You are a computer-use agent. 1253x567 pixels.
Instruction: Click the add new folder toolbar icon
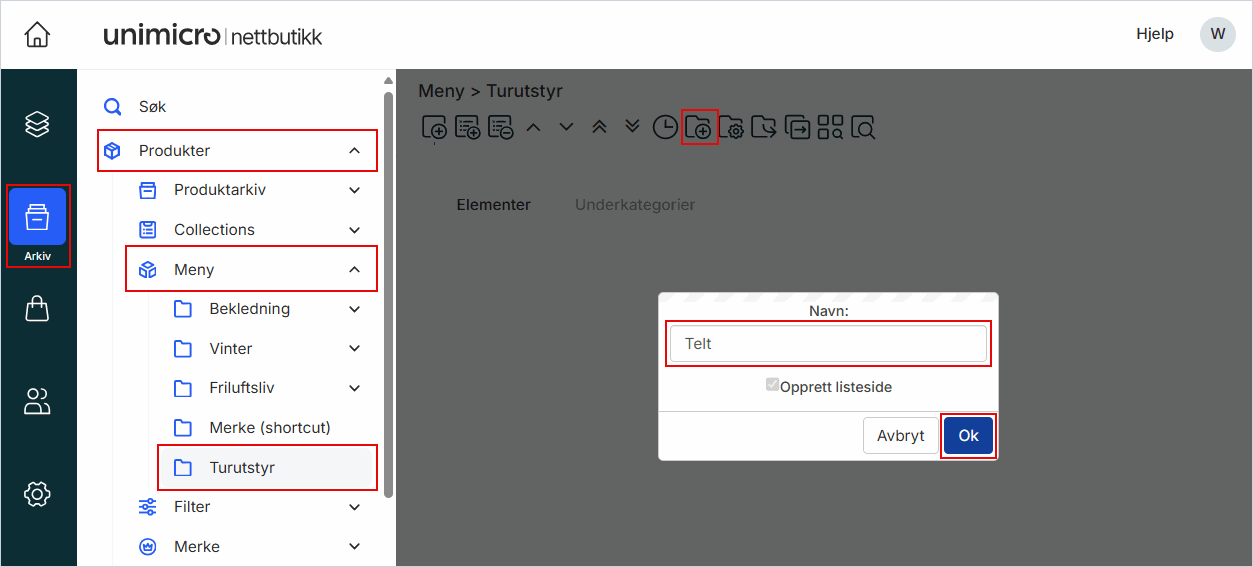tap(698, 128)
